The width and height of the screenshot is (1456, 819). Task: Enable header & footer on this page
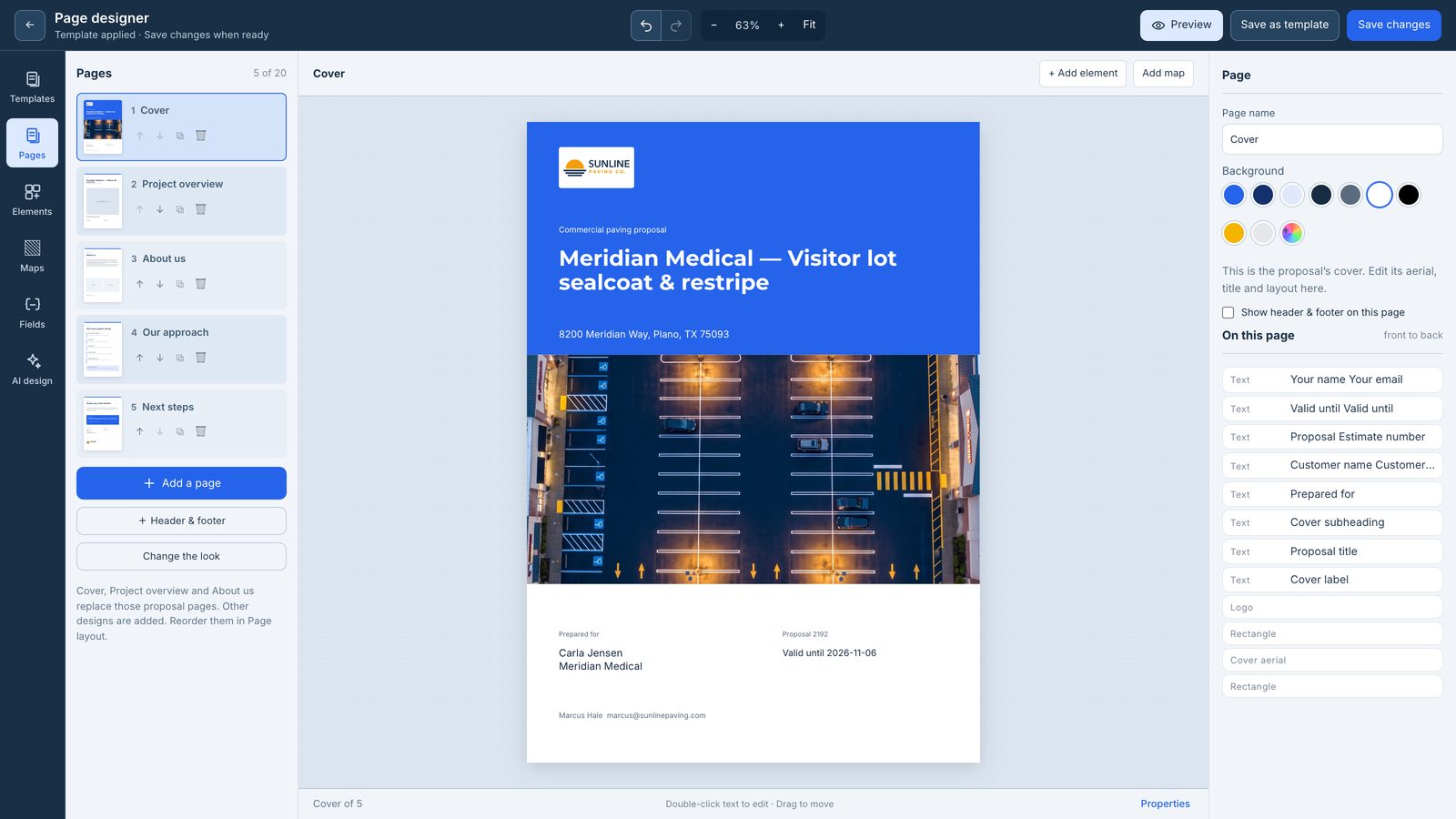tap(1228, 312)
